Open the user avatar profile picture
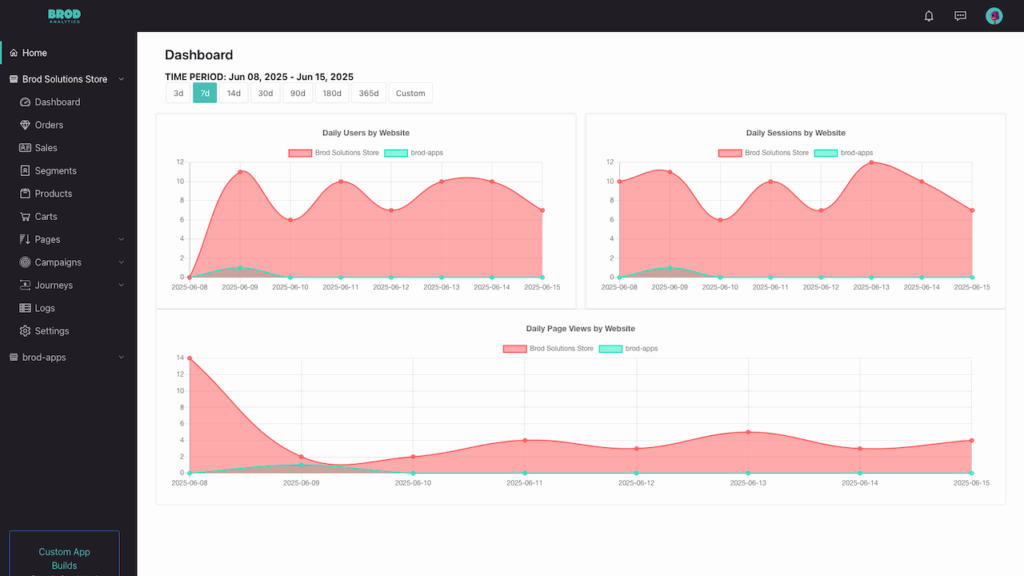The width and height of the screenshot is (1024, 576). tap(993, 16)
